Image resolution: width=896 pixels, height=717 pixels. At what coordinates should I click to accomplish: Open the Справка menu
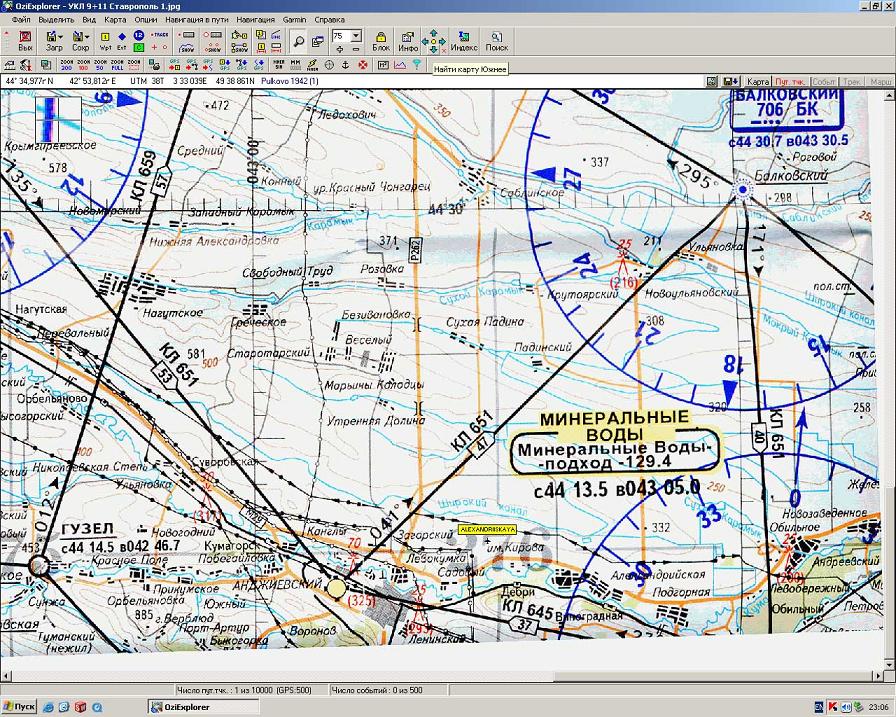tap(330, 19)
